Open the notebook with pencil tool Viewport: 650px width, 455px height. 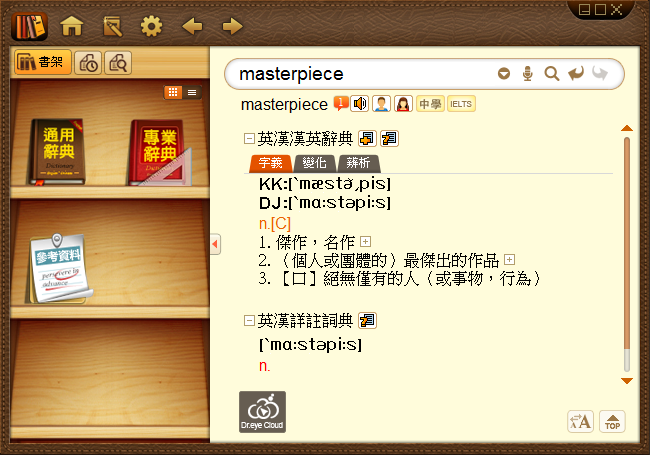point(112,27)
